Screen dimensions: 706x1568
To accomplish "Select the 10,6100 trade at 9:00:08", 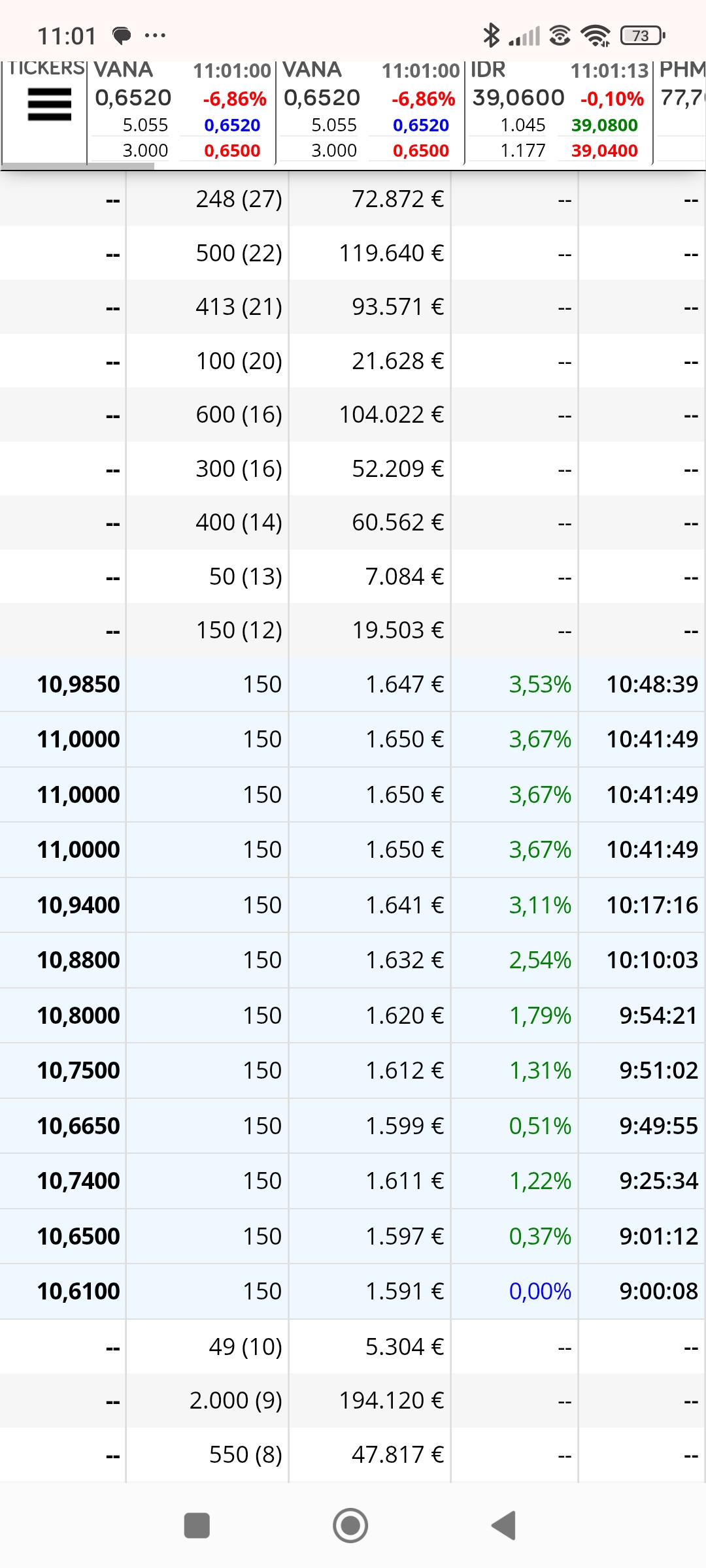I will (353, 1291).
